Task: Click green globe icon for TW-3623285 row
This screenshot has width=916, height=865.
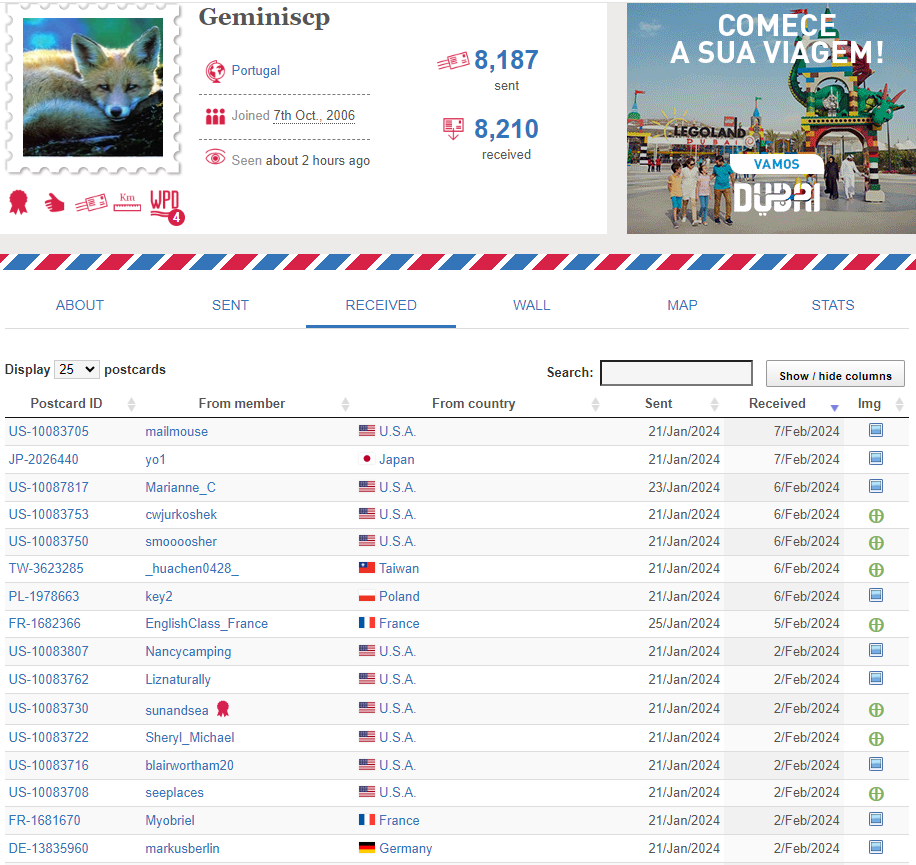Action: point(875,569)
